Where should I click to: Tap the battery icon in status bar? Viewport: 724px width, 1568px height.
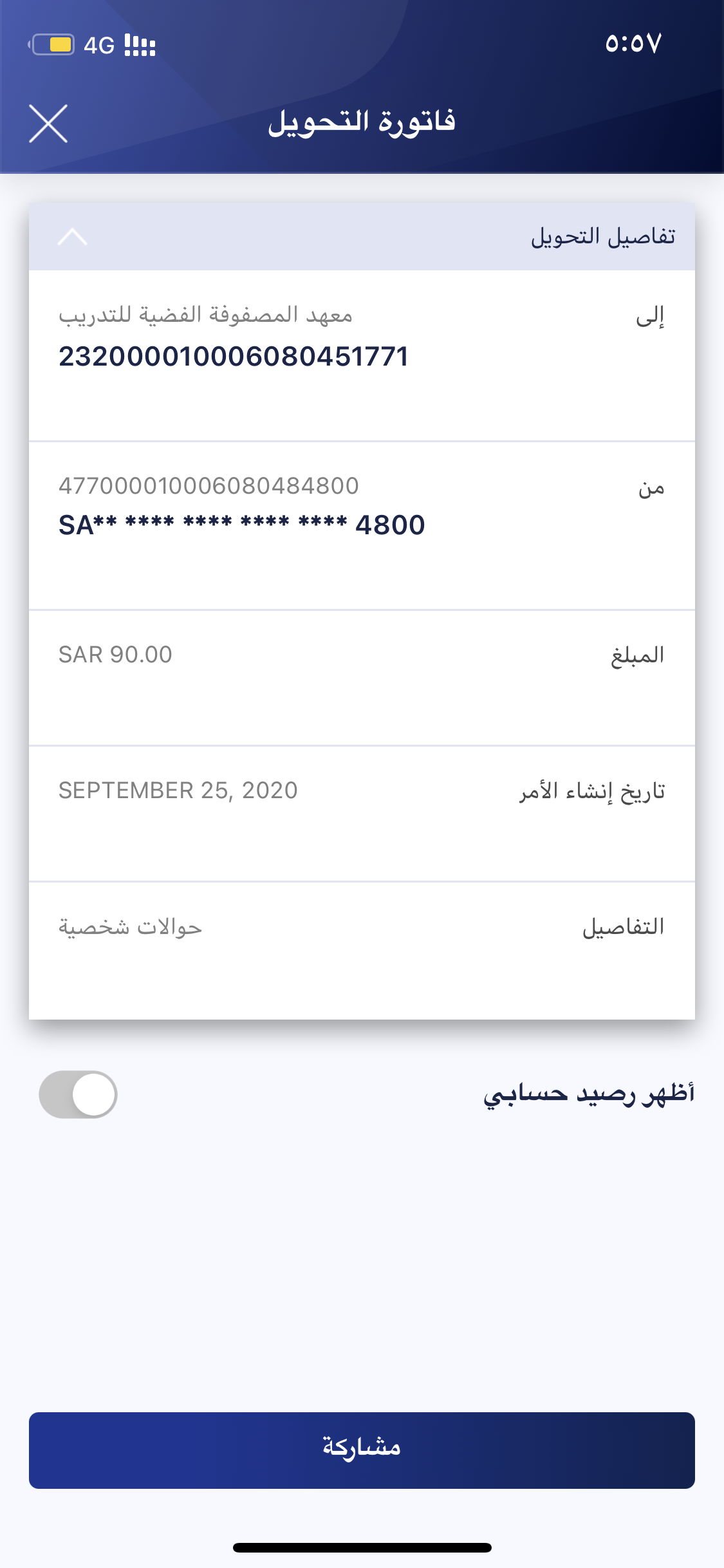point(53,45)
